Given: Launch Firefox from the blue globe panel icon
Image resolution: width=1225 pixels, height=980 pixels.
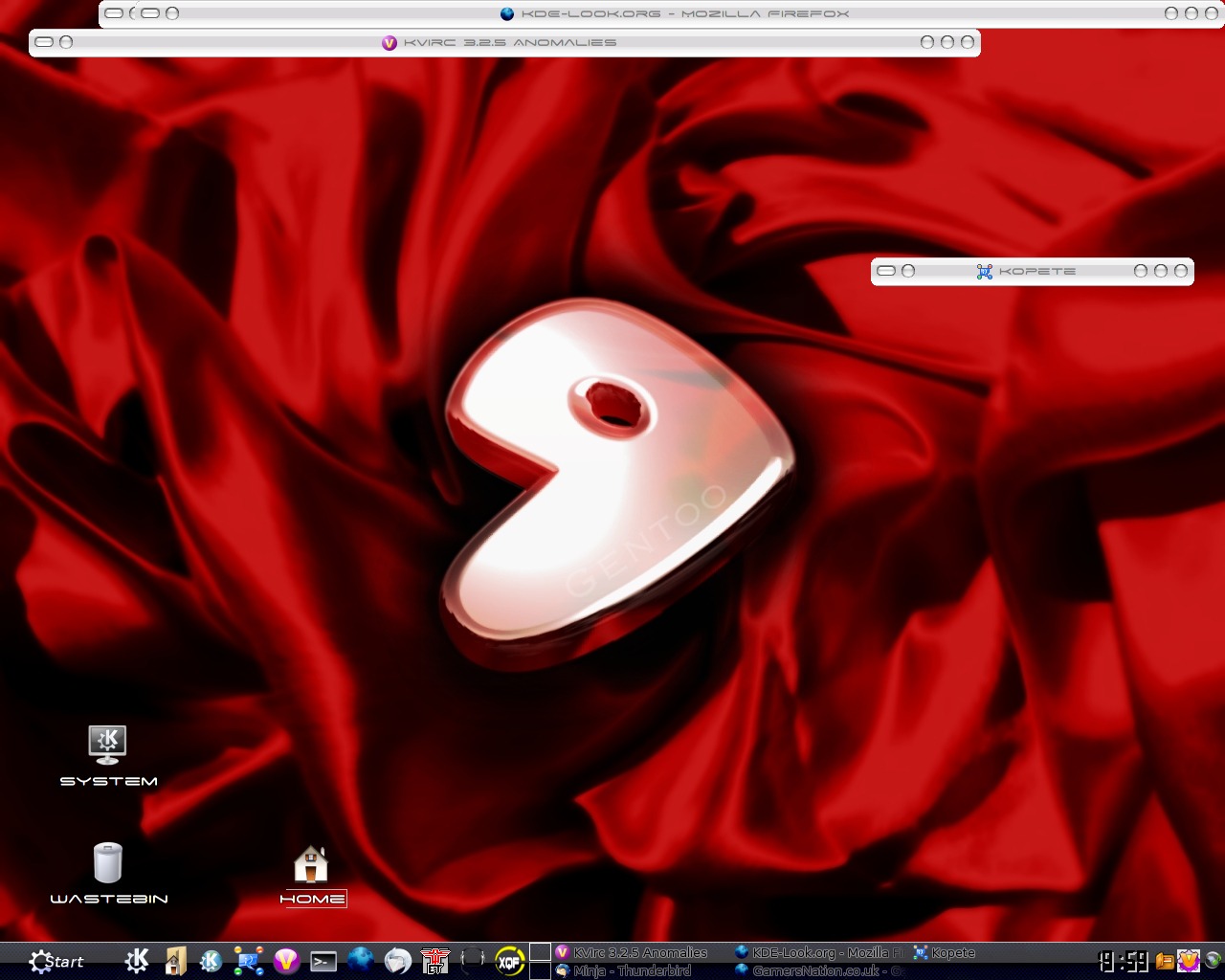Looking at the screenshot, I should pyautogui.click(x=361, y=960).
